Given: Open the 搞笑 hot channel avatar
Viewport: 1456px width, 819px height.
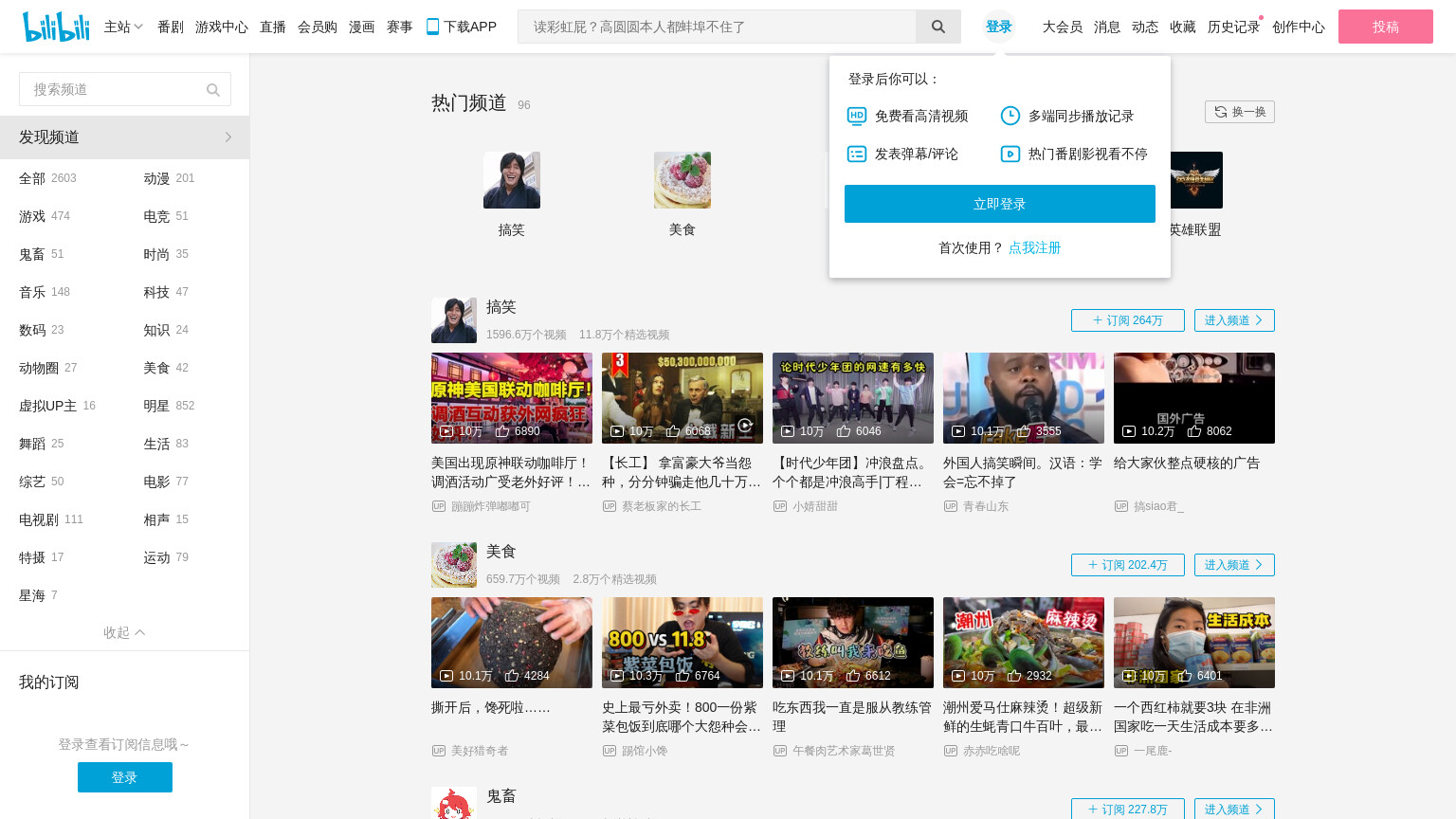Looking at the screenshot, I should pos(512,180).
